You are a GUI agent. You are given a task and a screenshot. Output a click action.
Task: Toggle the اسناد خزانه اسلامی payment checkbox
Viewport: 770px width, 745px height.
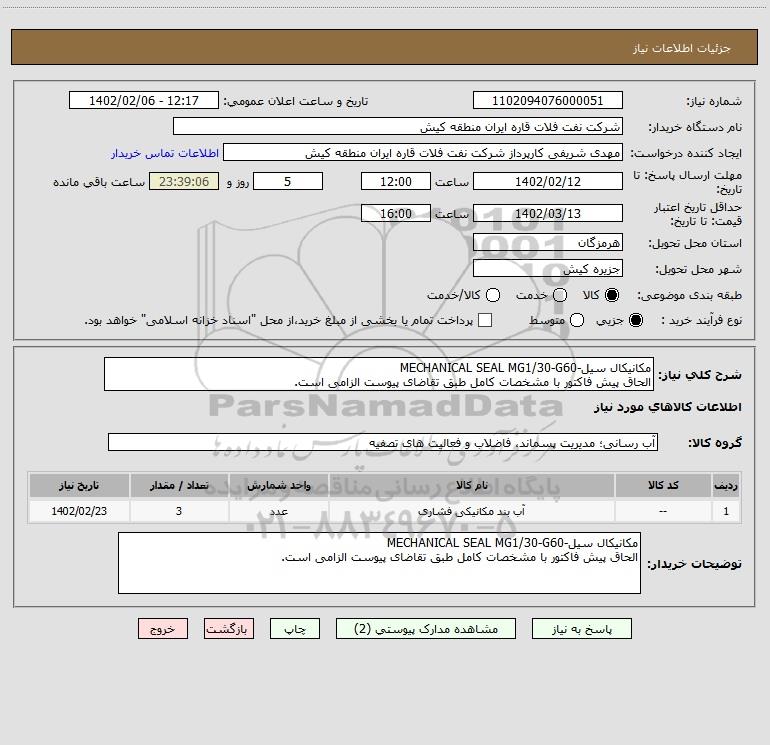[x=485, y=320]
